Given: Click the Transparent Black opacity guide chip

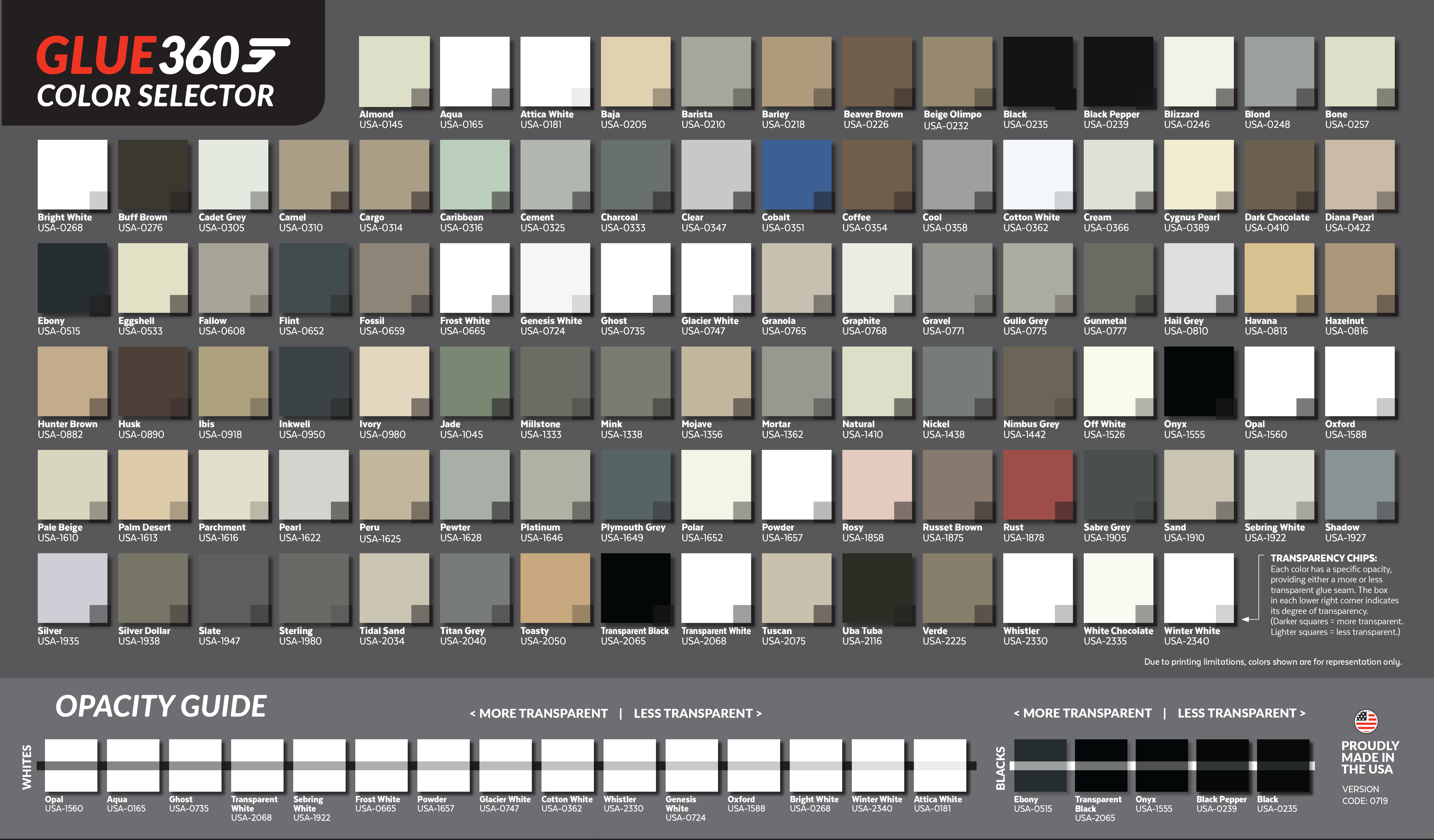Looking at the screenshot, I should click(x=1101, y=765).
